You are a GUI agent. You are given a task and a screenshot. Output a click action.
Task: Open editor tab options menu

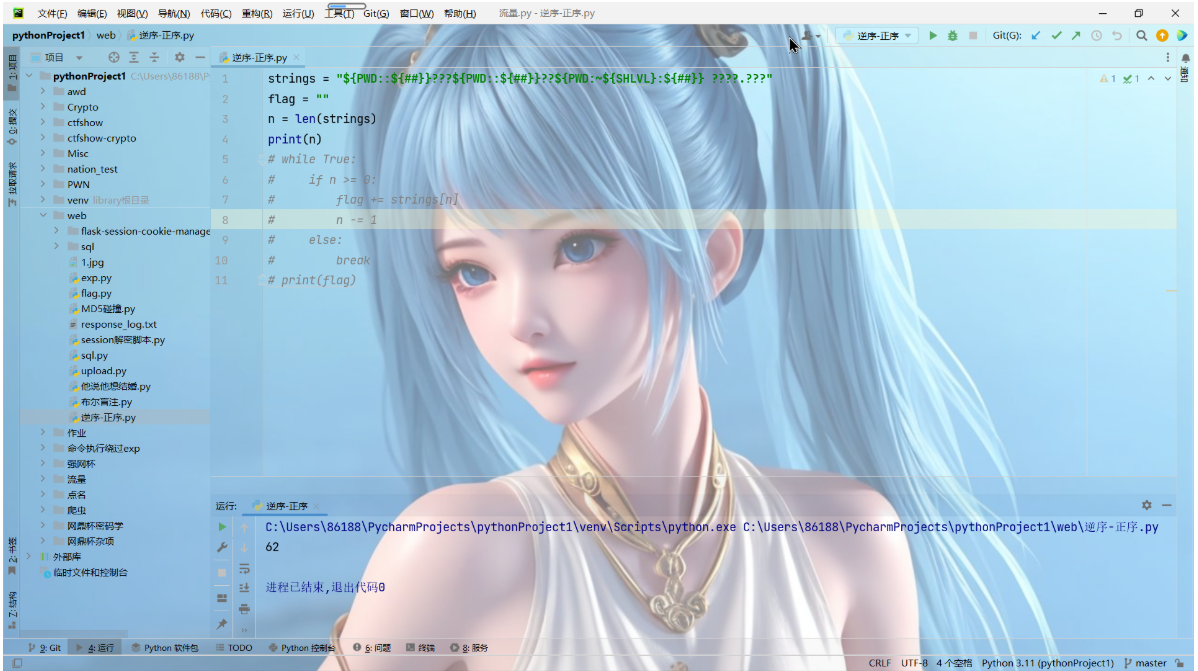point(1167,57)
